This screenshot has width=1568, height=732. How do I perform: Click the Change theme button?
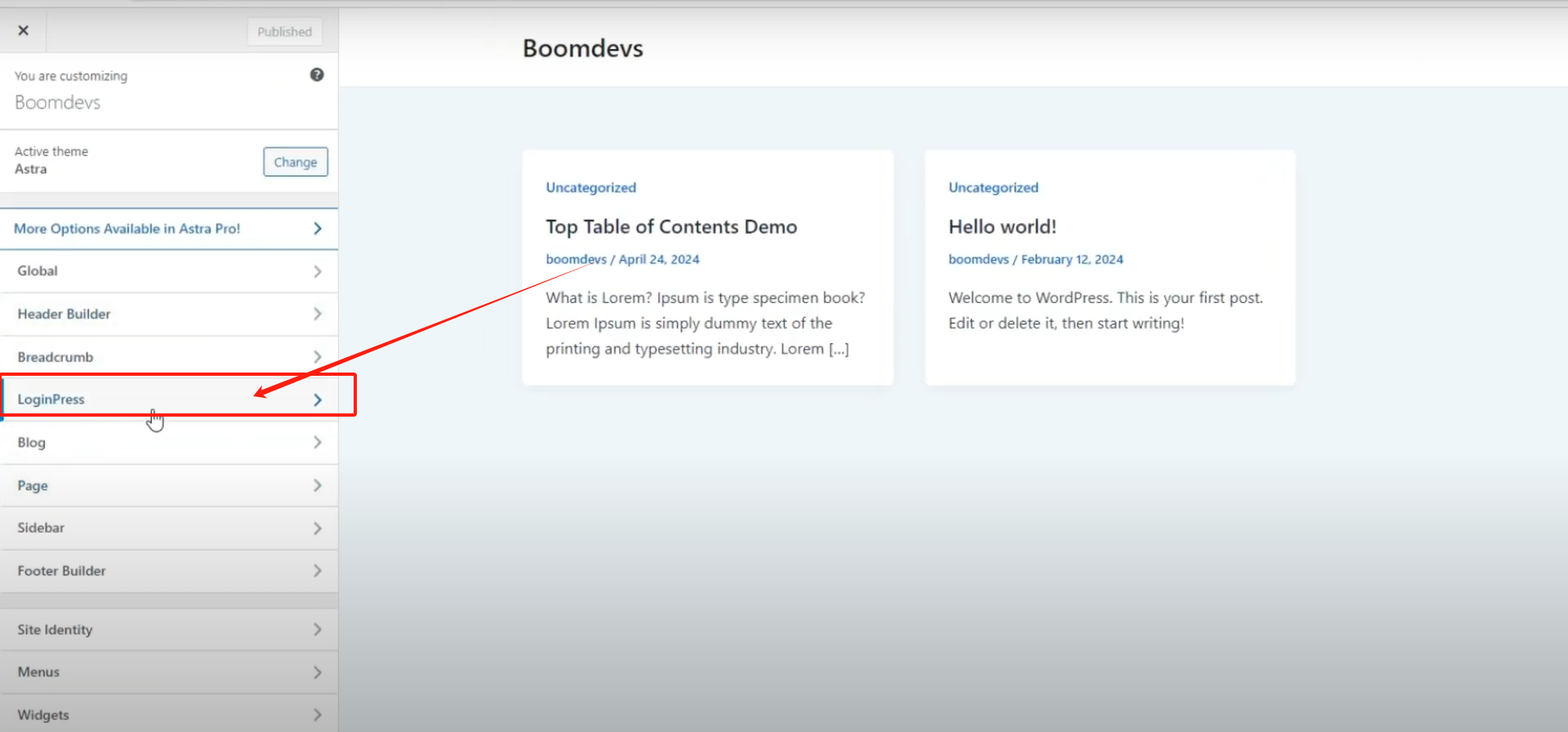coord(295,162)
